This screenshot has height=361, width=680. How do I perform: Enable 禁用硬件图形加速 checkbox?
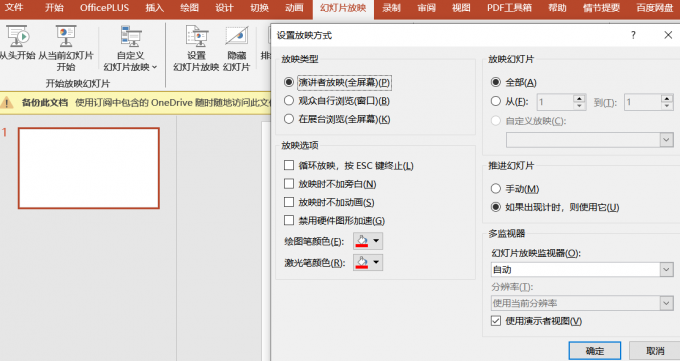tap(289, 220)
